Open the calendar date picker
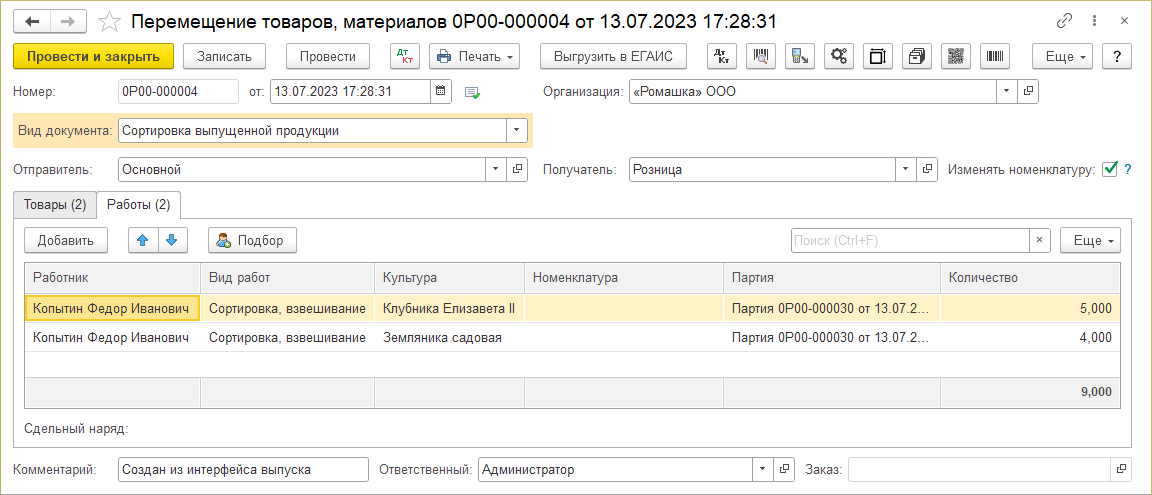Image resolution: width=1152 pixels, height=495 pixels. (440, 92)
